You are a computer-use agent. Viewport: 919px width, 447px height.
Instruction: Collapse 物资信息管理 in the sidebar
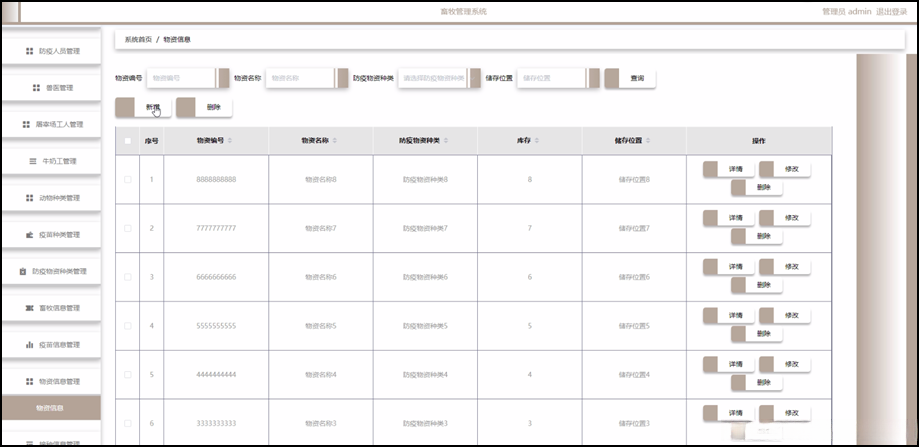pyautogui.click(x=51, y=381)
